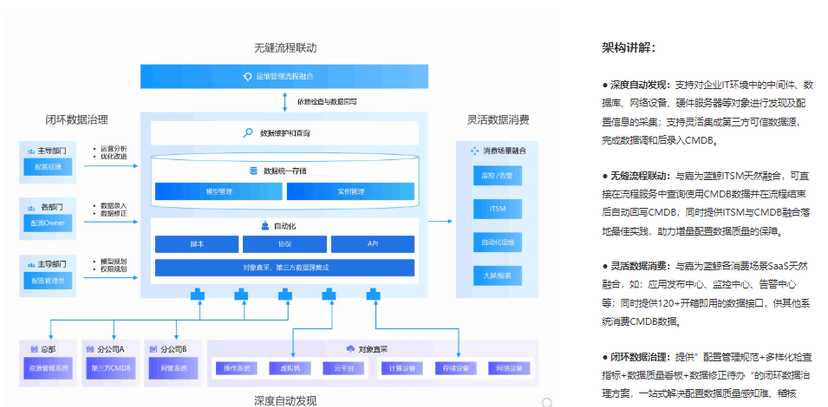
Task: Click the bold 深度自动发现 paragraph title
Action: coord(640,84)
